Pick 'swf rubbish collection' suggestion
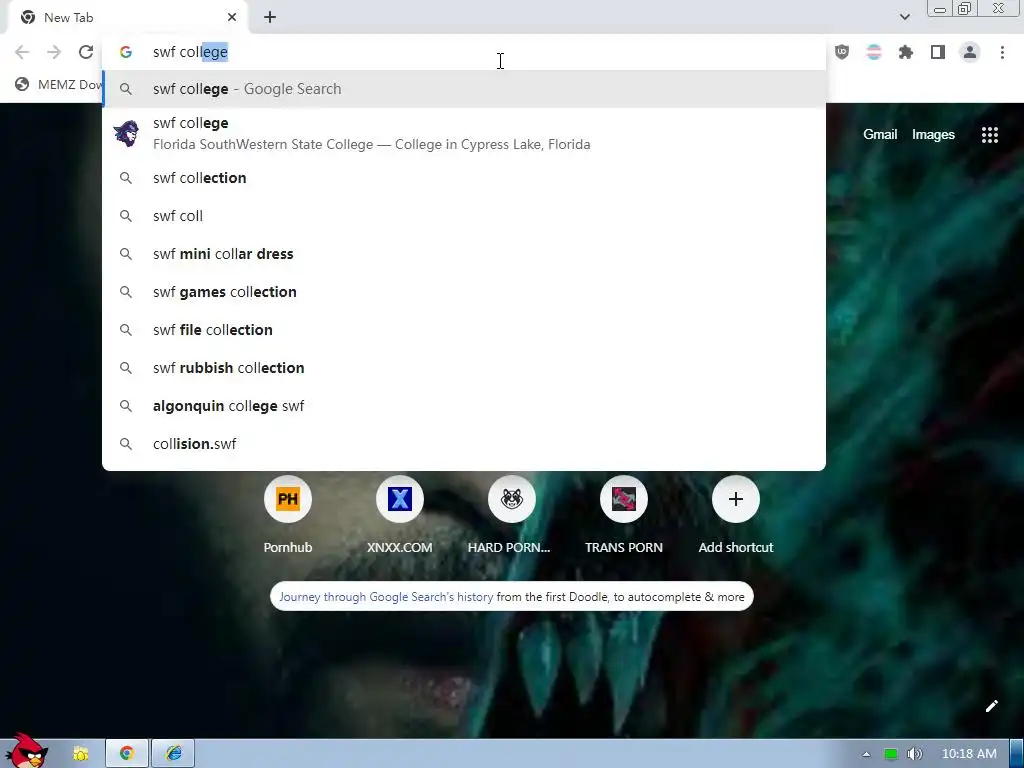 point(464,368)
